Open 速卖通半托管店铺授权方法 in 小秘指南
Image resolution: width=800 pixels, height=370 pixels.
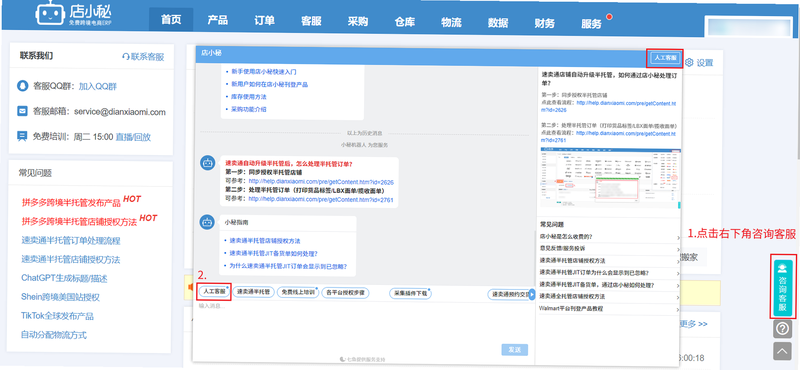264,240
